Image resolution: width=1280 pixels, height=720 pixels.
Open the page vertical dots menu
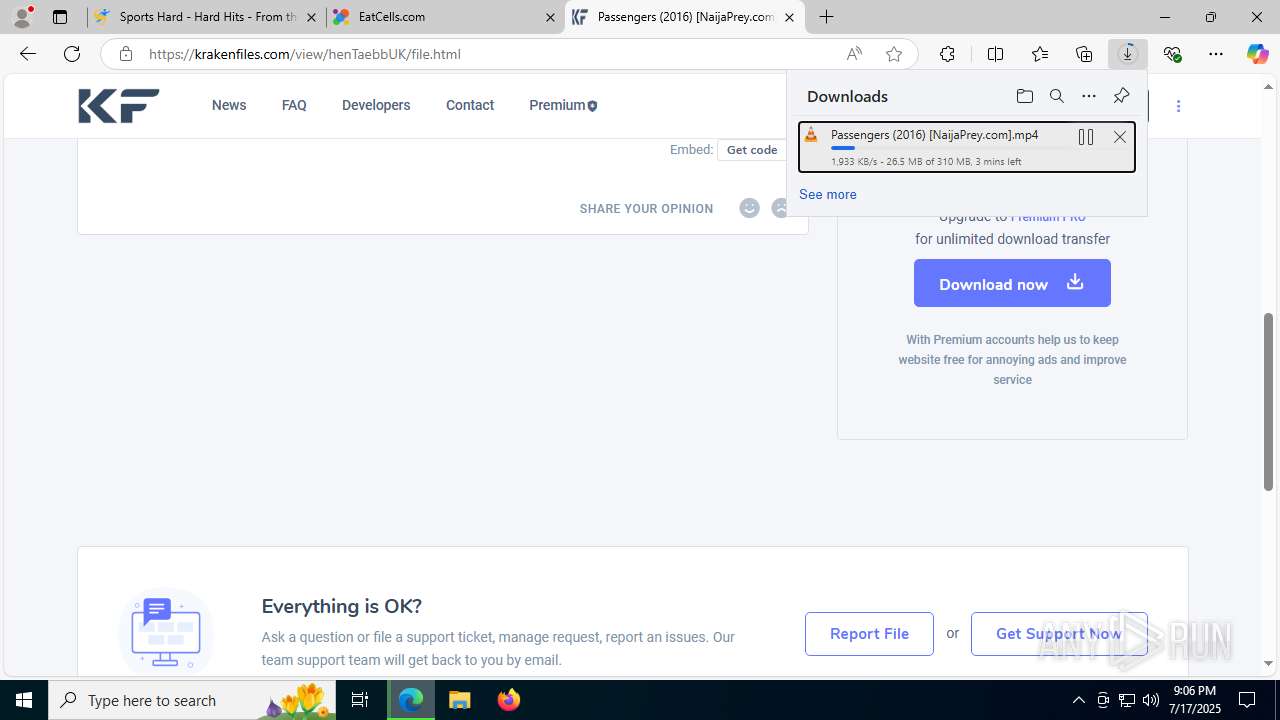click(x=1178, y=106)
